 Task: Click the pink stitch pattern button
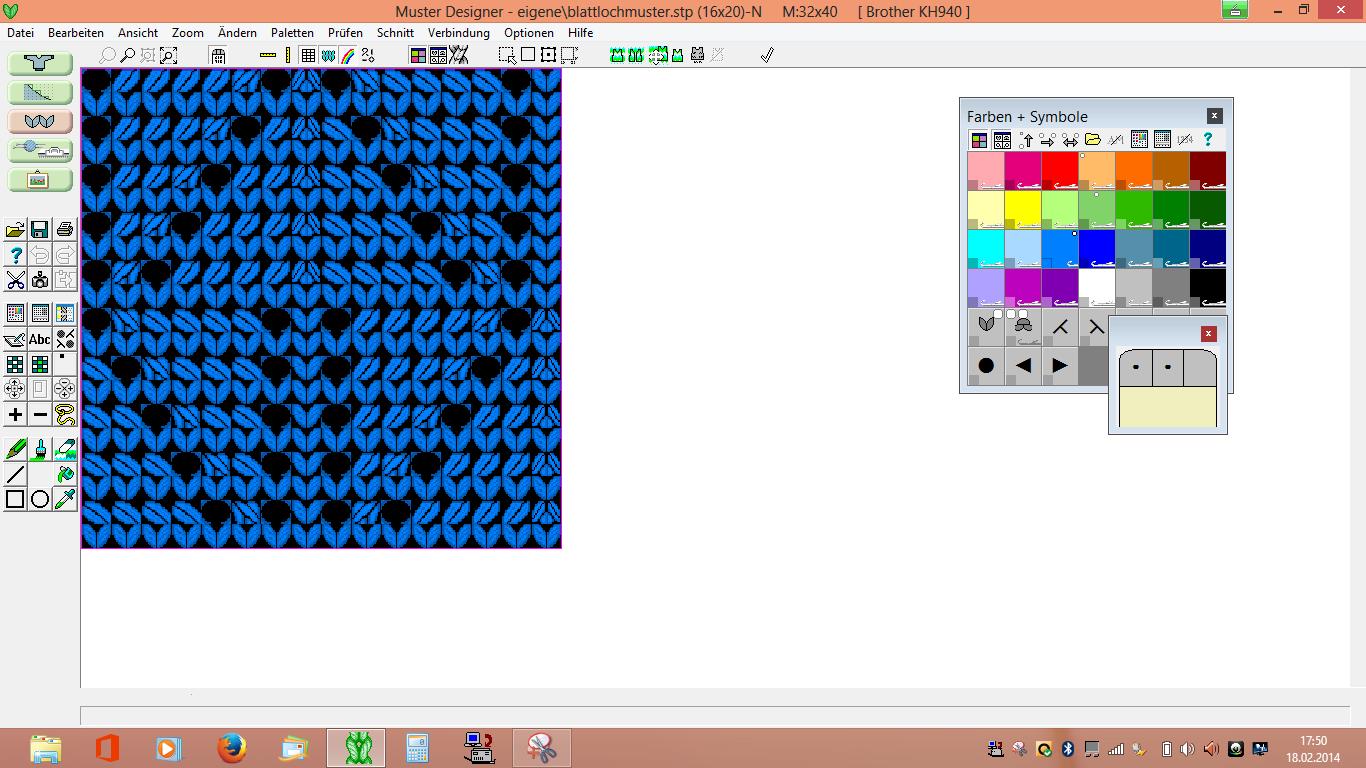40,121
